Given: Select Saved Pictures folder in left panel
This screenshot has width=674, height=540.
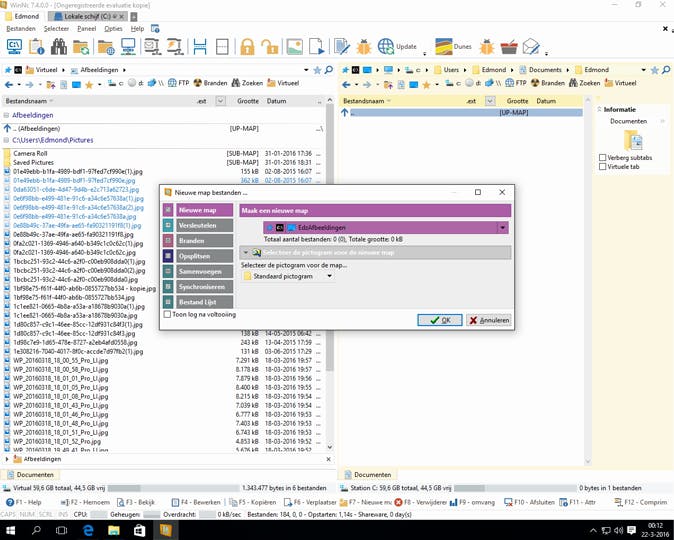Looking at the screenshot, I should coord(33,163).
